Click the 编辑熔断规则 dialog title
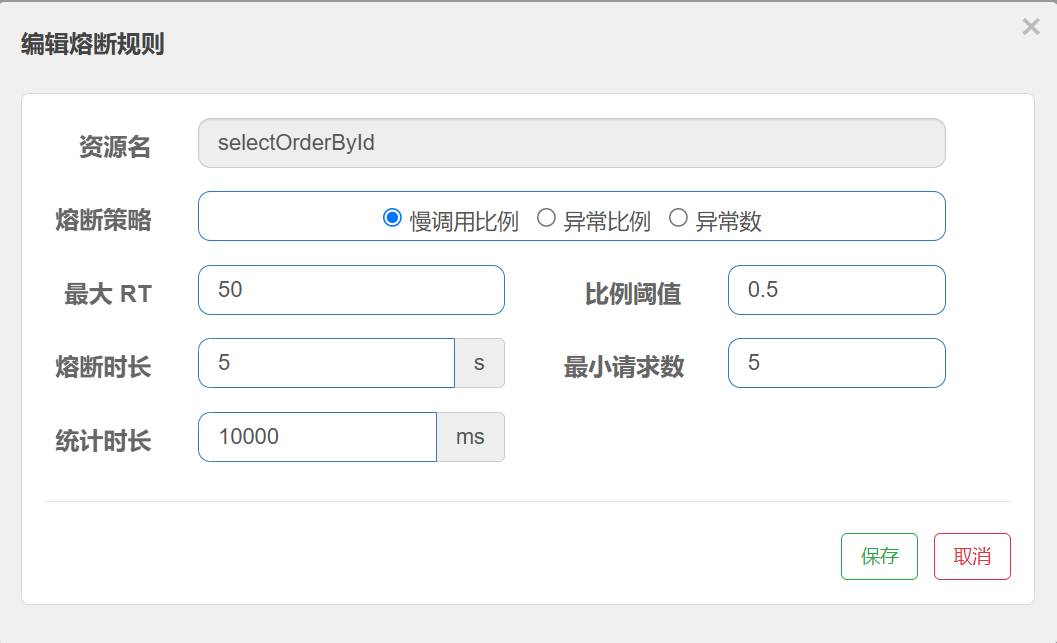This screenshot has width=1057, height=643. pyautogui.click(x=93, y=44)
